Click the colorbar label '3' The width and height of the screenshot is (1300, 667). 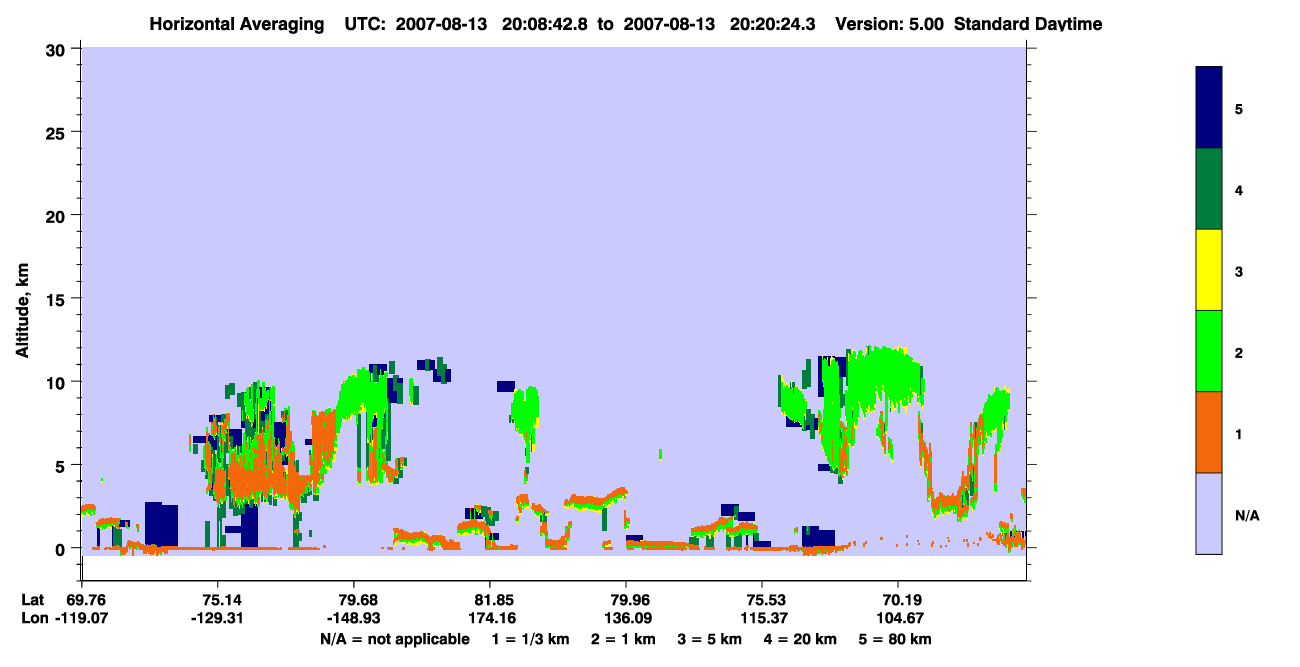pyautogui.click(x=1239, y=270)
